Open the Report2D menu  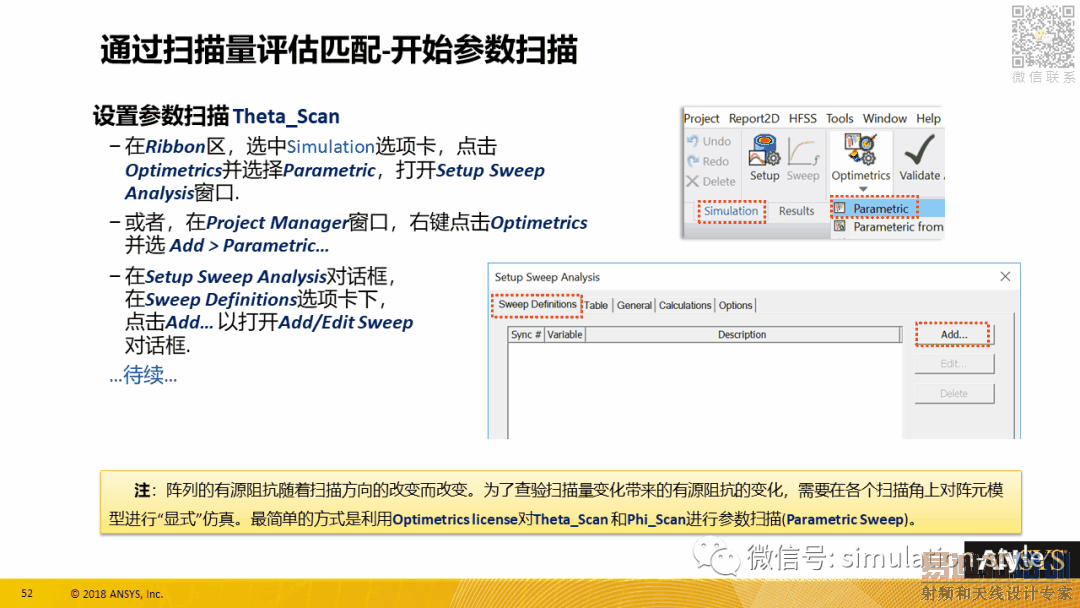(x=754, y=118)
